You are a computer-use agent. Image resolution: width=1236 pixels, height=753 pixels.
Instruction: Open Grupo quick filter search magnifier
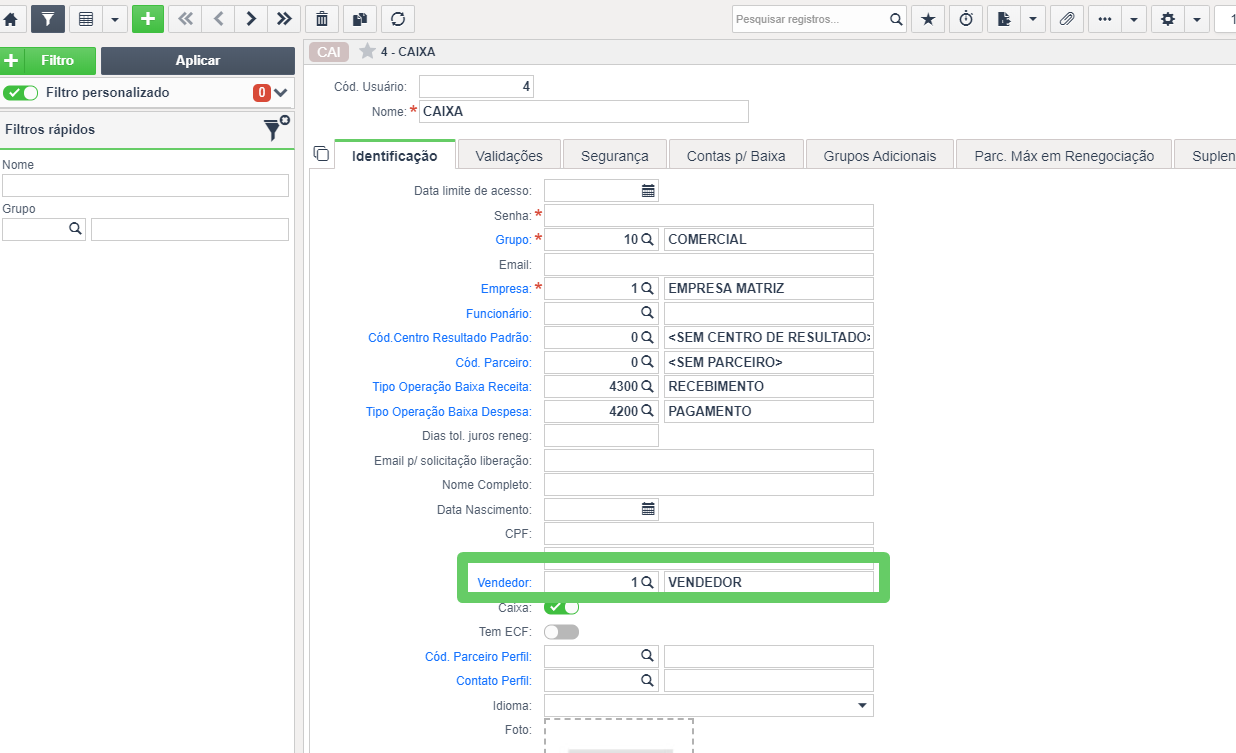tap(74, 229)
